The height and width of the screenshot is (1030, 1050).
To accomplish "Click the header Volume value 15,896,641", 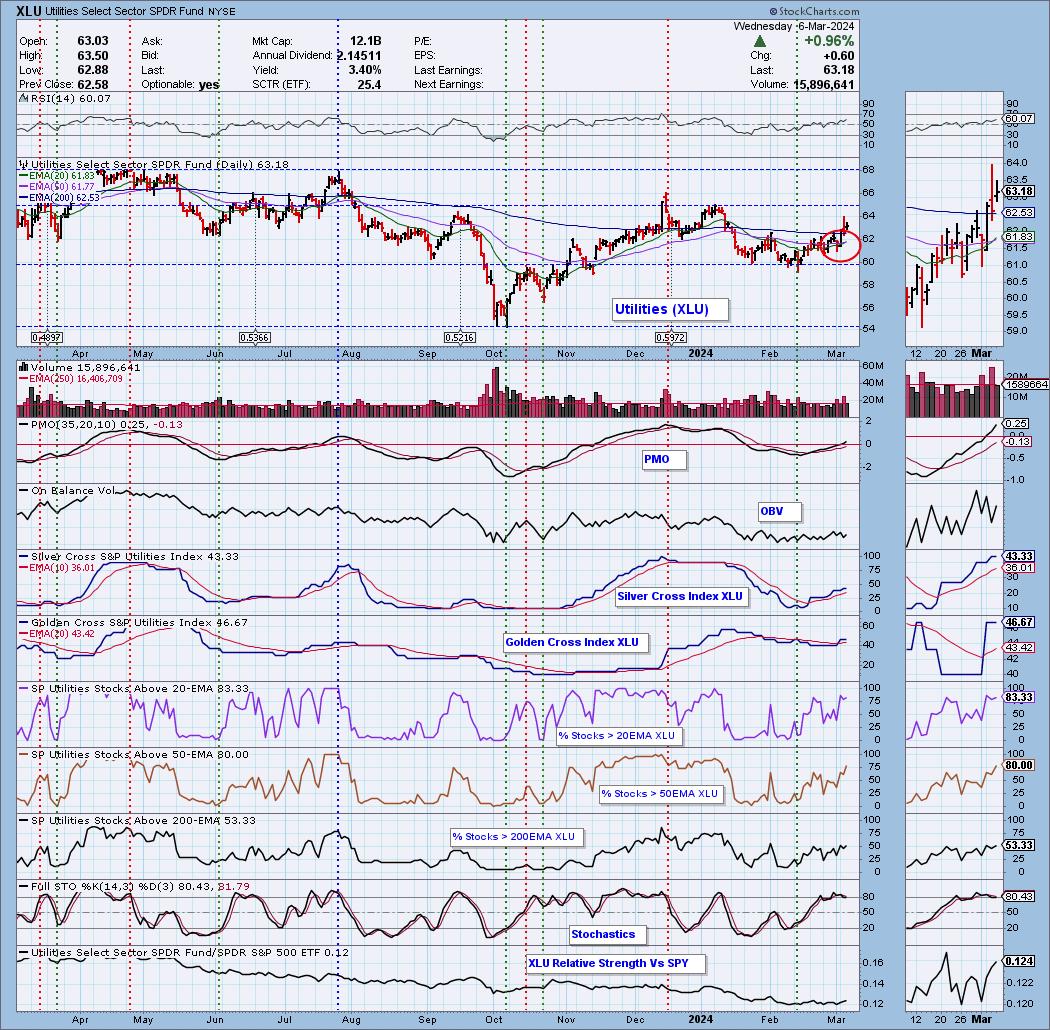I will pos(823,84).
